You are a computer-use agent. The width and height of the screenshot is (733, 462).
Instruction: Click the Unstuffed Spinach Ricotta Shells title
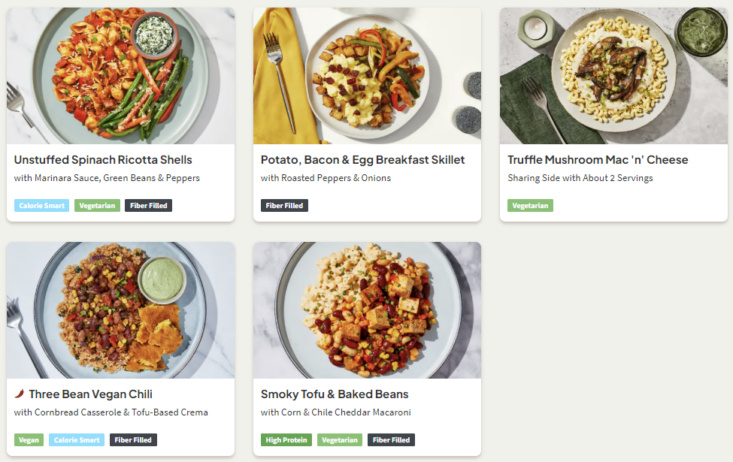point(103,160)
